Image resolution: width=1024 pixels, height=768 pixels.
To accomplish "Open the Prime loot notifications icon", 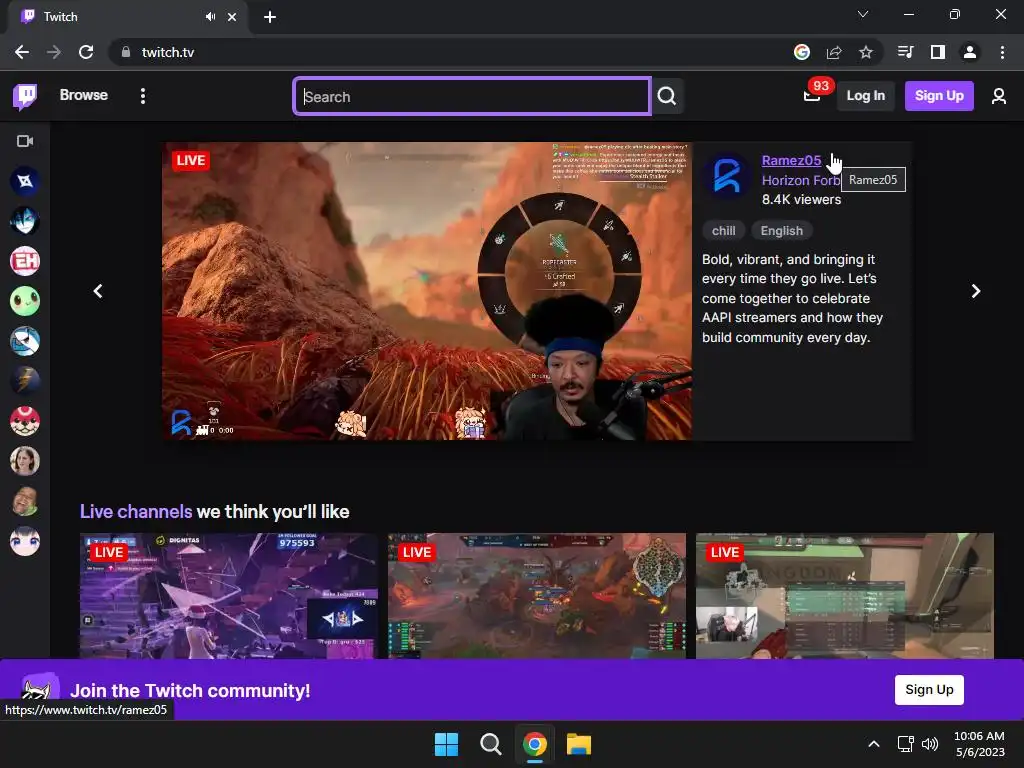I will point(812,96).
